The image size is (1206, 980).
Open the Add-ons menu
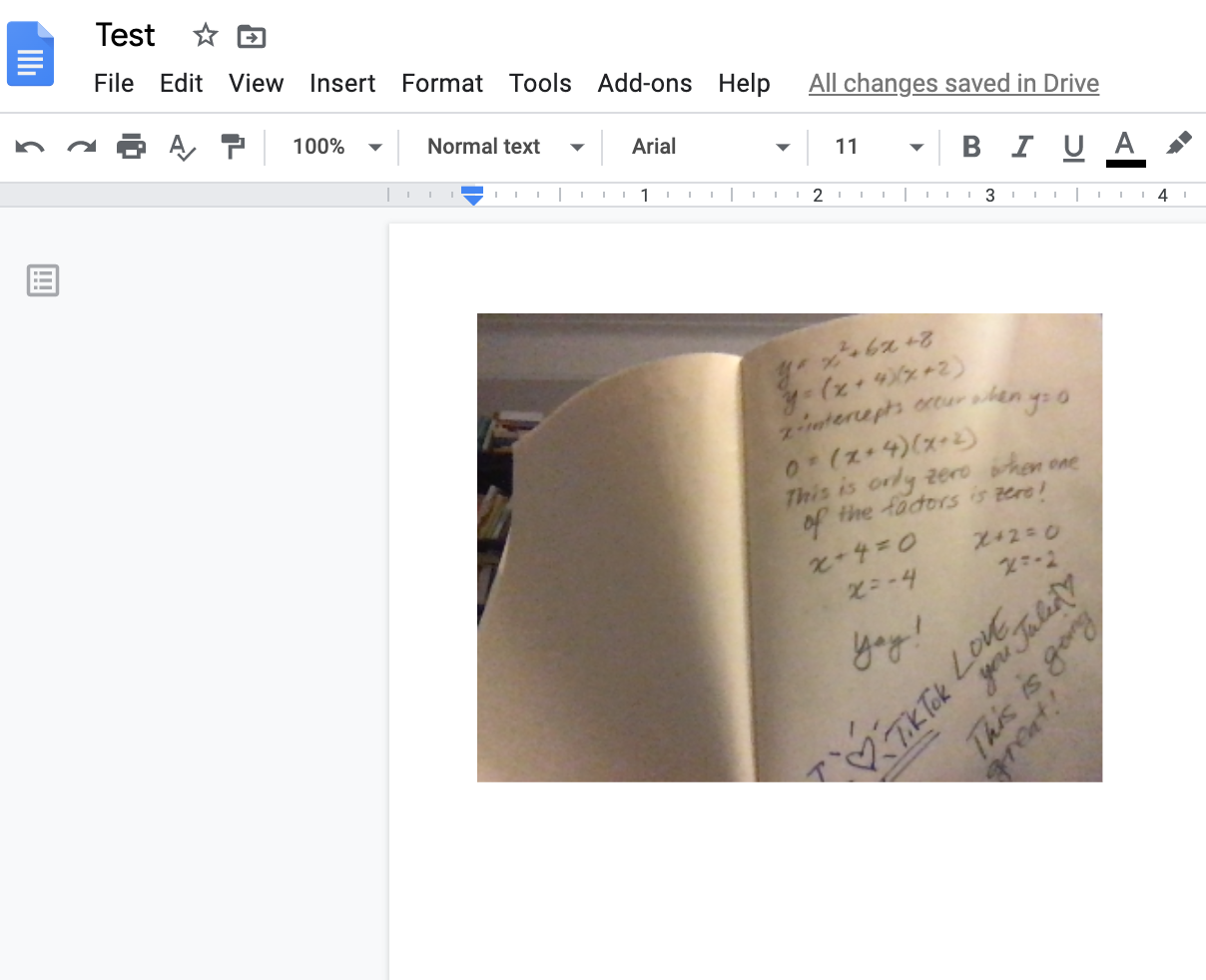click(644, 83)
